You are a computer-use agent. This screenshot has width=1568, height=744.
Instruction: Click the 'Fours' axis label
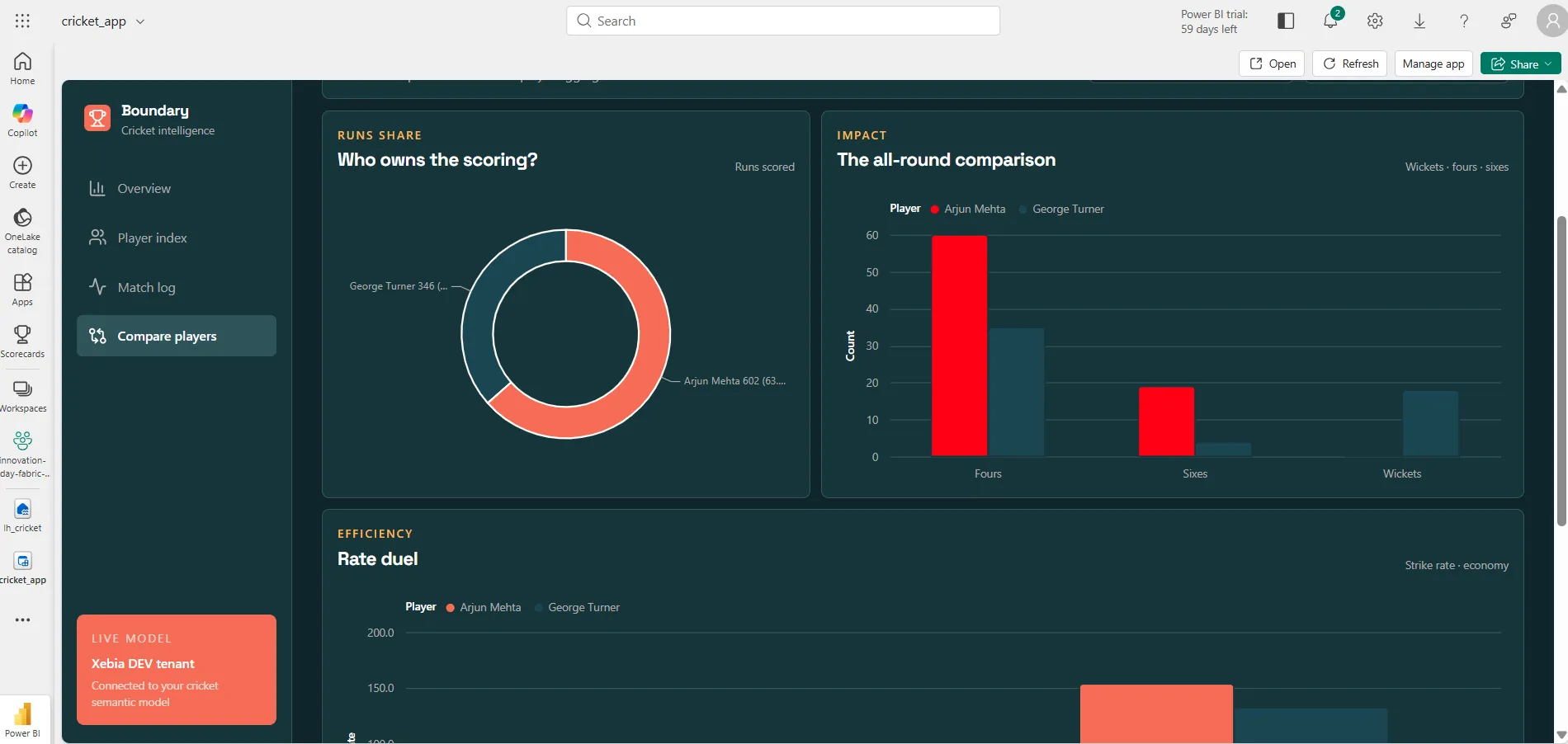click(x=988, y=473)
